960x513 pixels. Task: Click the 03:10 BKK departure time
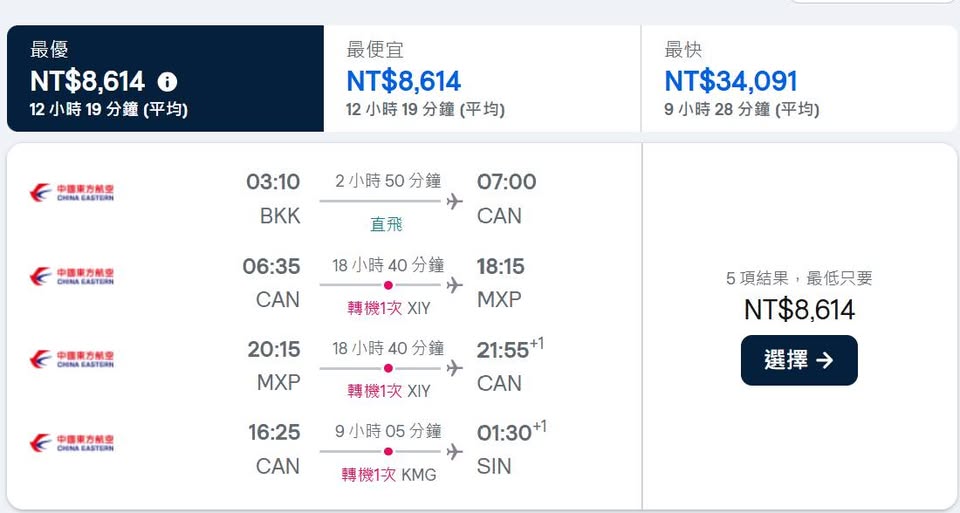coord(273,182)
